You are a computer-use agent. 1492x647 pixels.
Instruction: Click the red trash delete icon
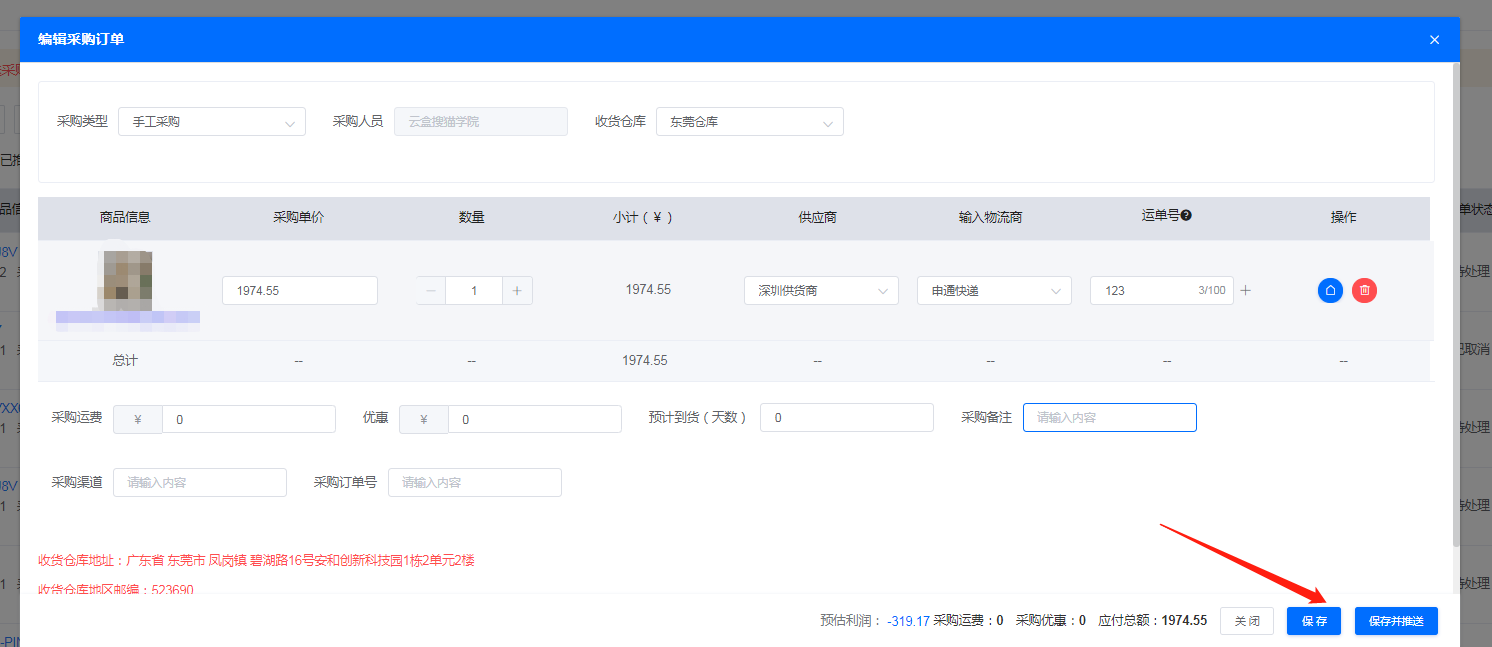coord(1364,291)
